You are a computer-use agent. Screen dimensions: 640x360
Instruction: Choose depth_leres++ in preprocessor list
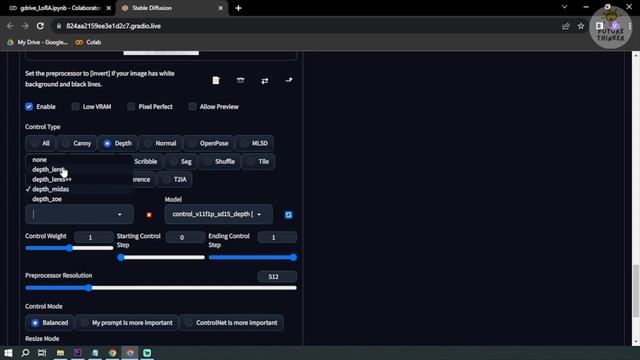79,179
